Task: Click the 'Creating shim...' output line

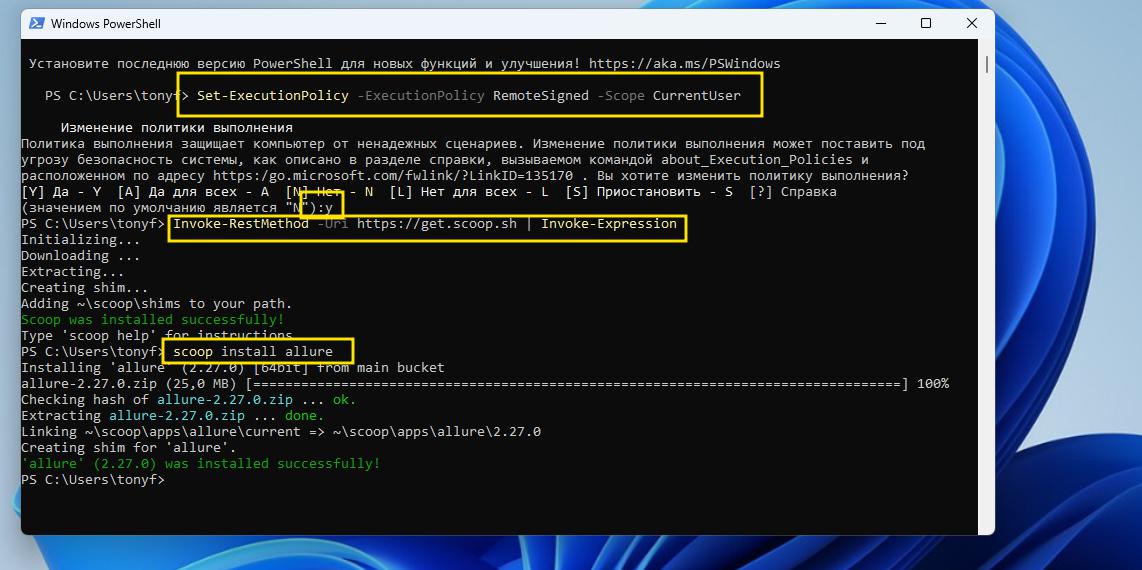Action: tap(84, 288)
